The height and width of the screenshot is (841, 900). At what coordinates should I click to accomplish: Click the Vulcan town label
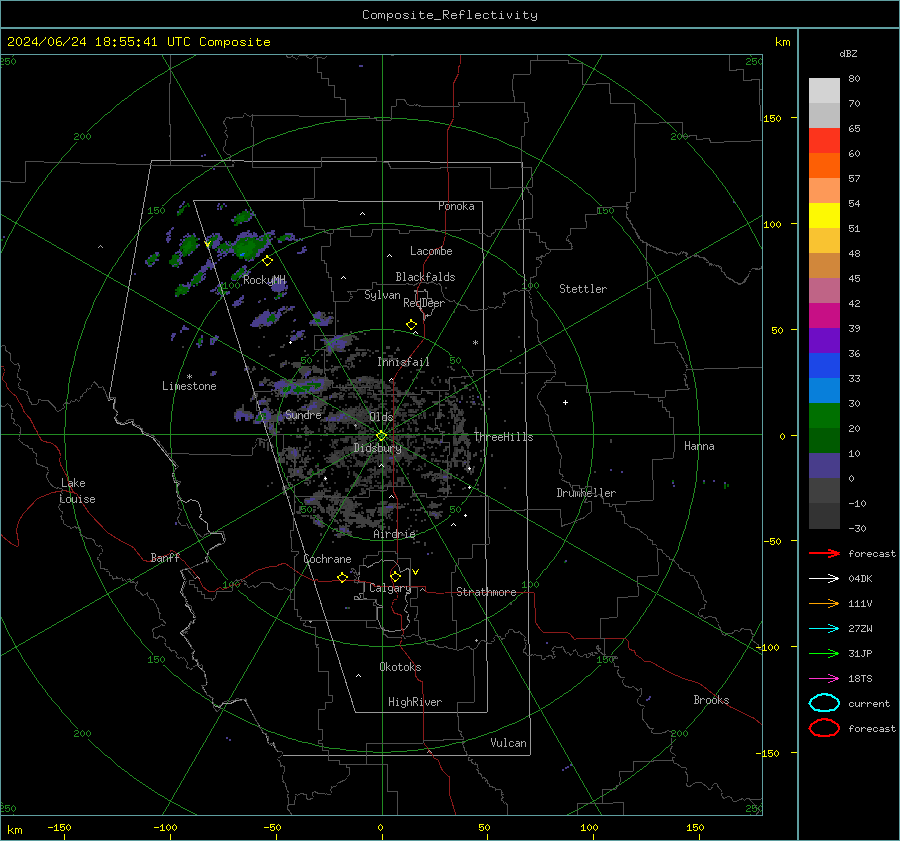pos(508,743)
